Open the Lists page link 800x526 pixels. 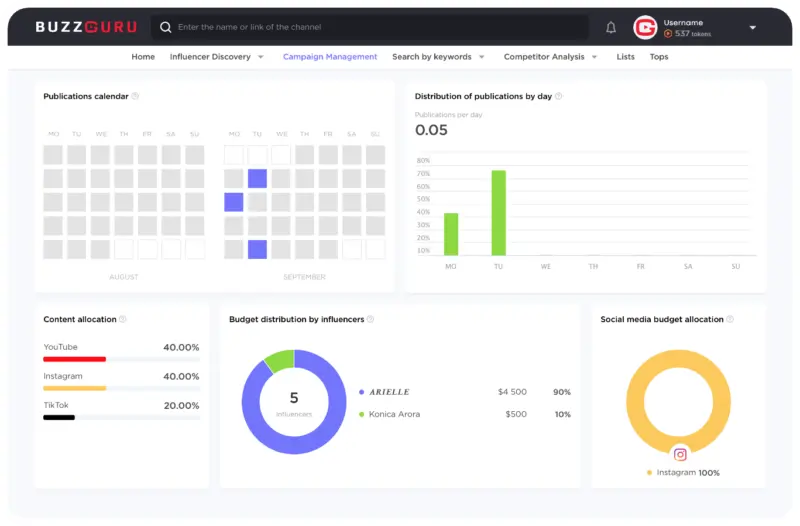tap(625, 57)
